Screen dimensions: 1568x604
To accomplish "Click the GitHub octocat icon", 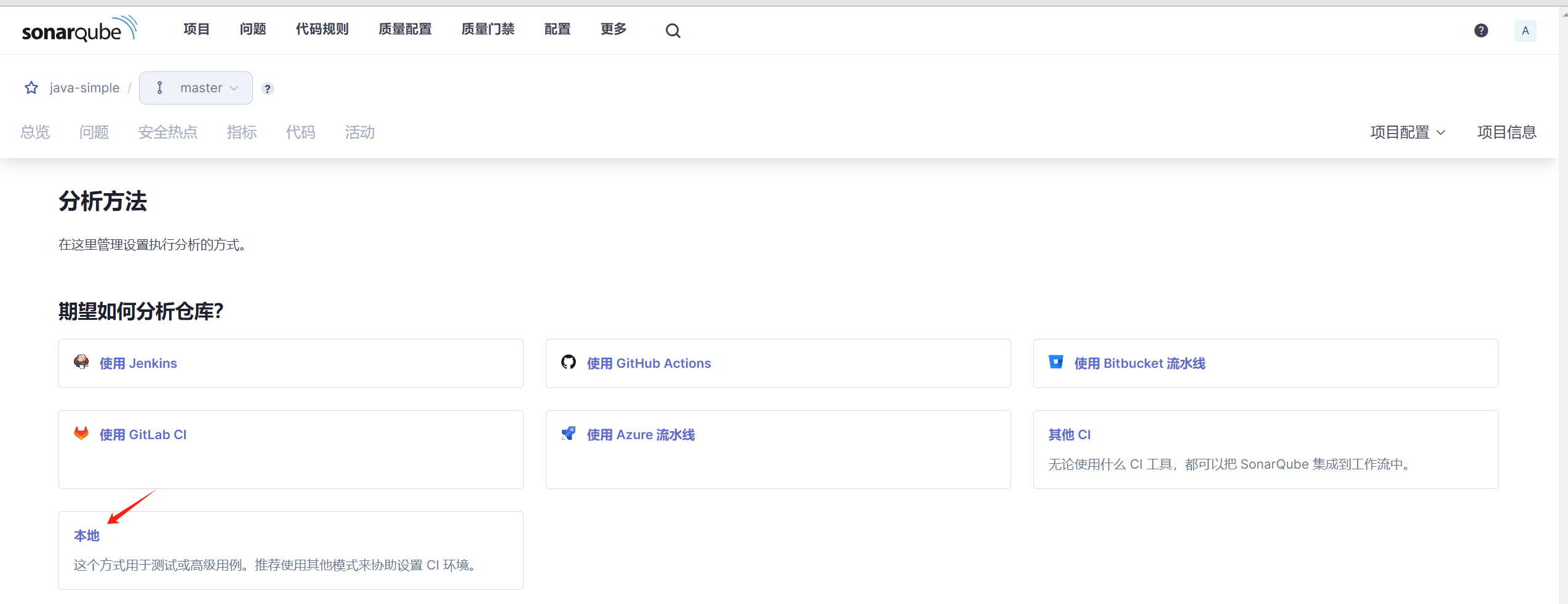I will pos(569,362).
